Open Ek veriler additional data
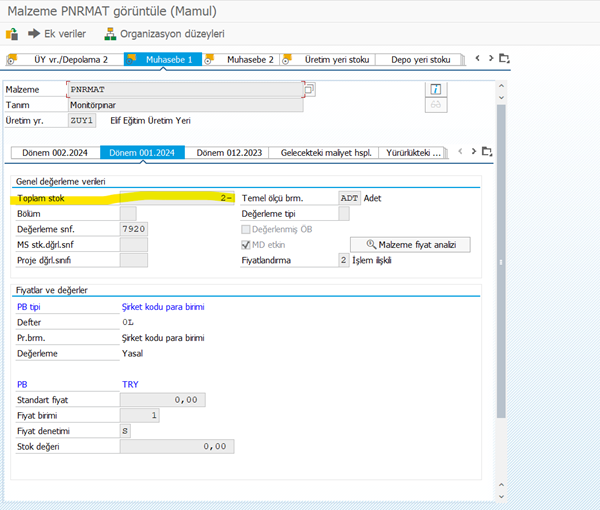600x510 pixels. (59, 33)
